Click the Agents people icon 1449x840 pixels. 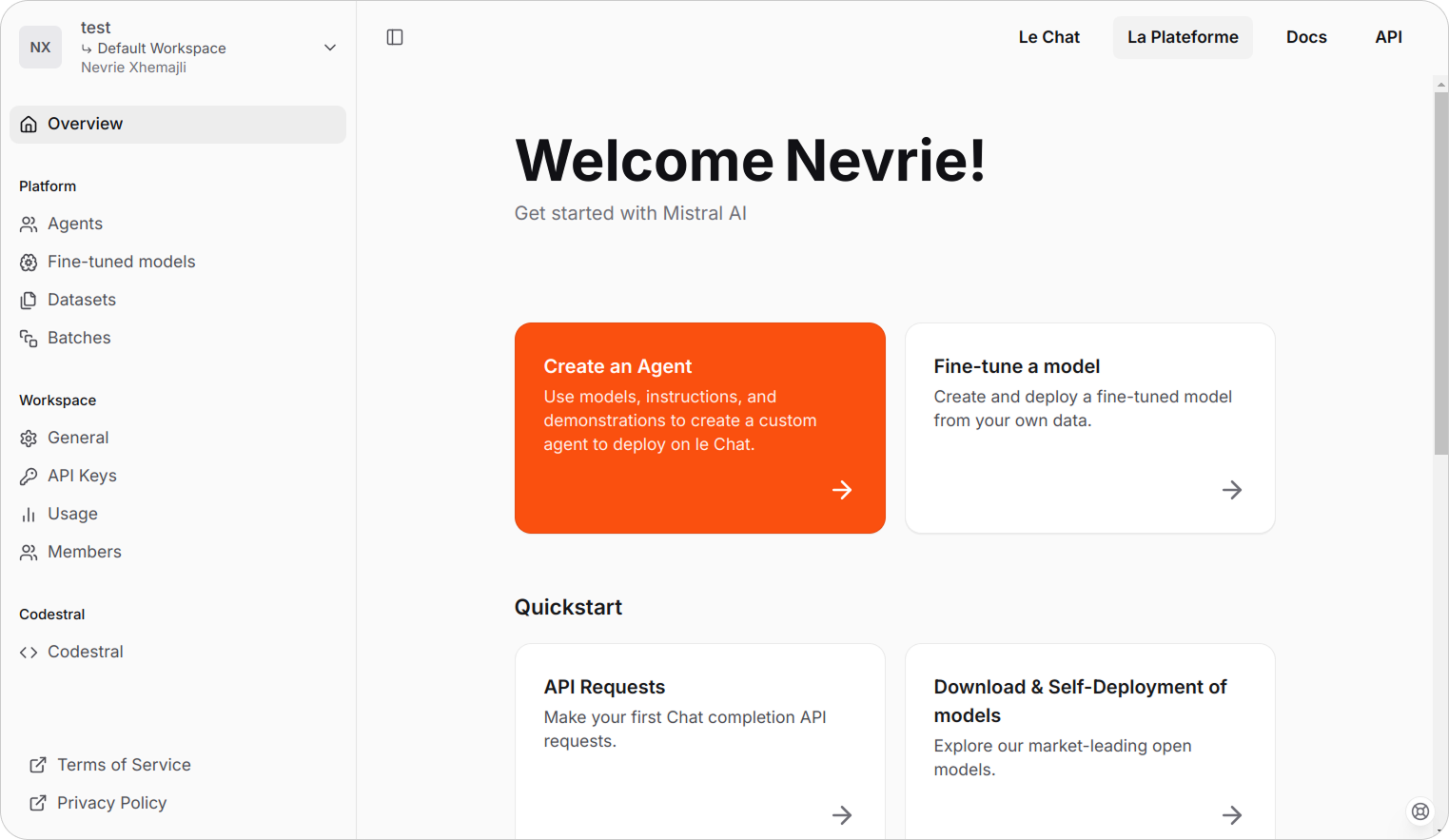coord(29,225)
